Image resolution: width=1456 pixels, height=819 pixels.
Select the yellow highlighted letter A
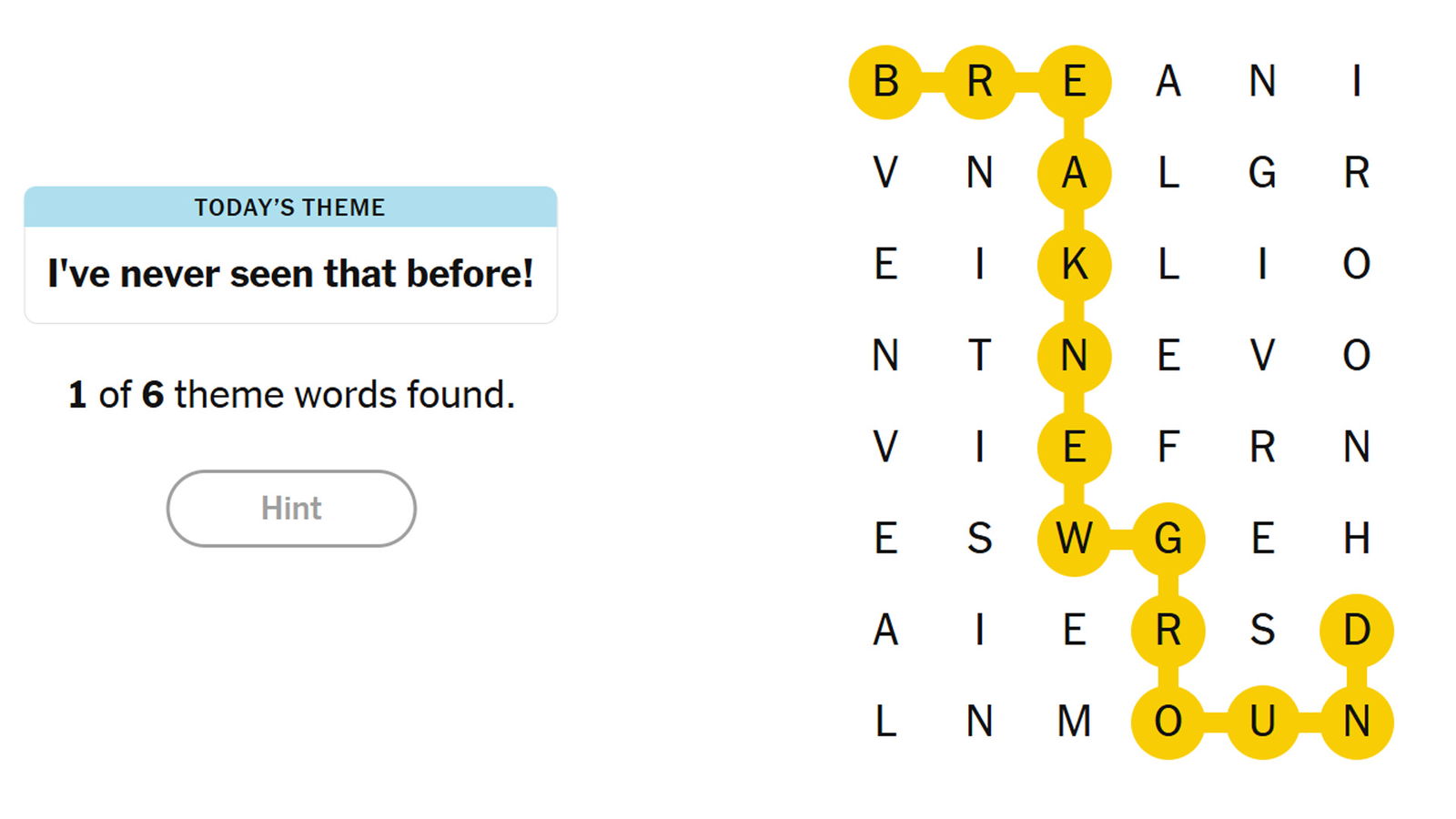1074,173
